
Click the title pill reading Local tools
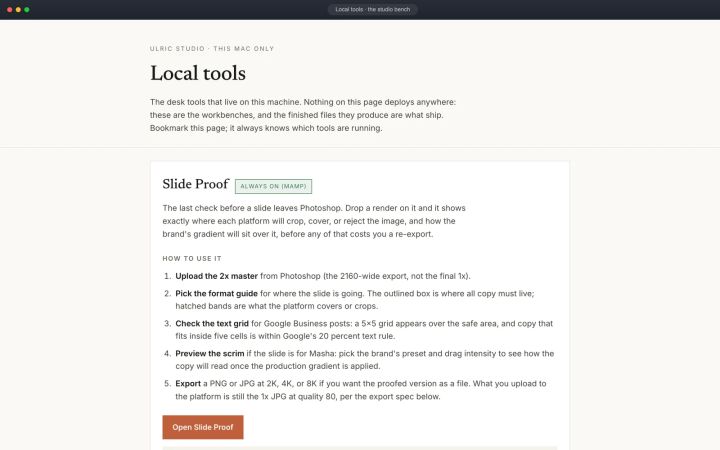pos(372,9)
